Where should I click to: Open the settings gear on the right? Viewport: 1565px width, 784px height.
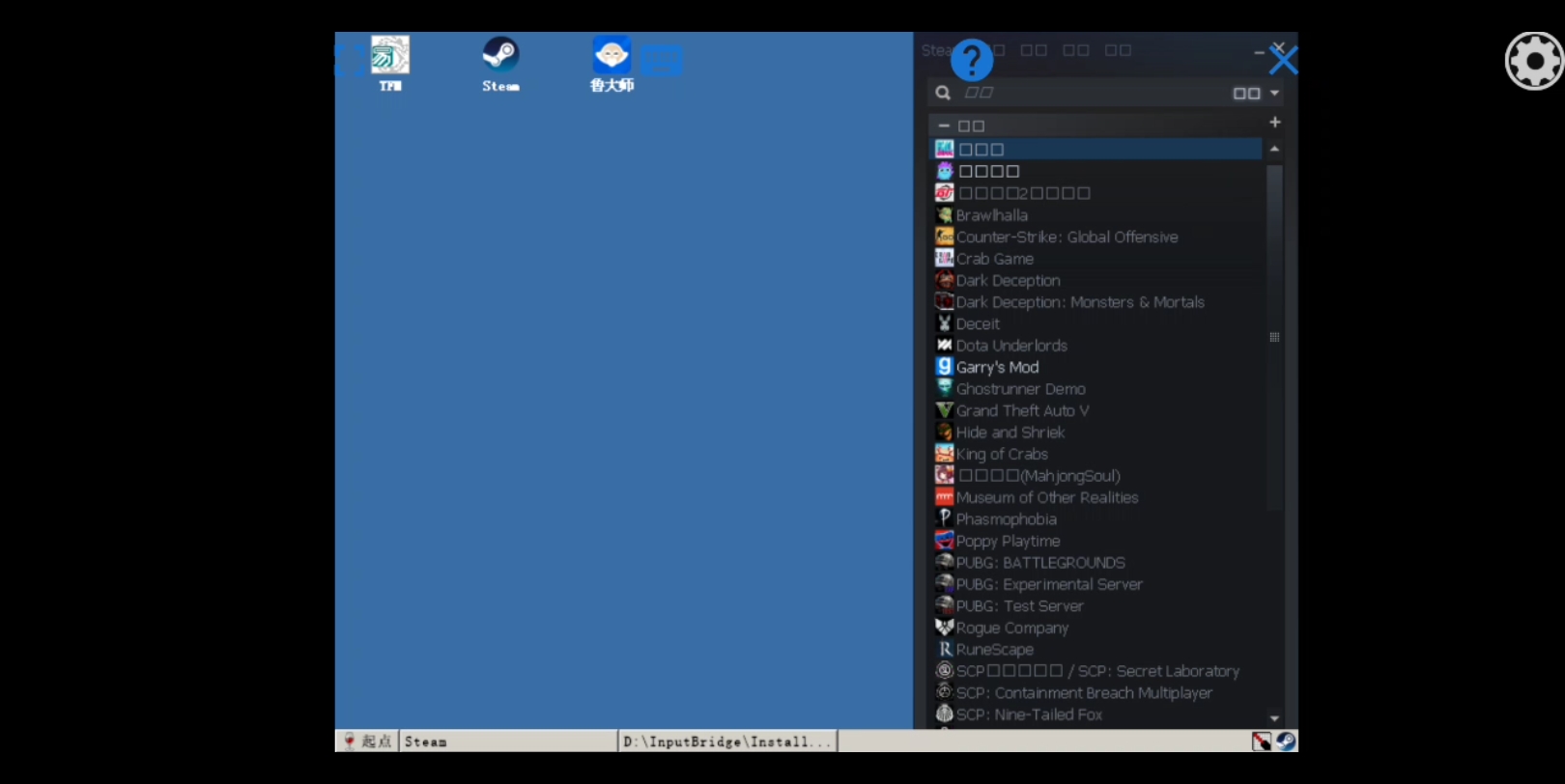(1534, 61)
